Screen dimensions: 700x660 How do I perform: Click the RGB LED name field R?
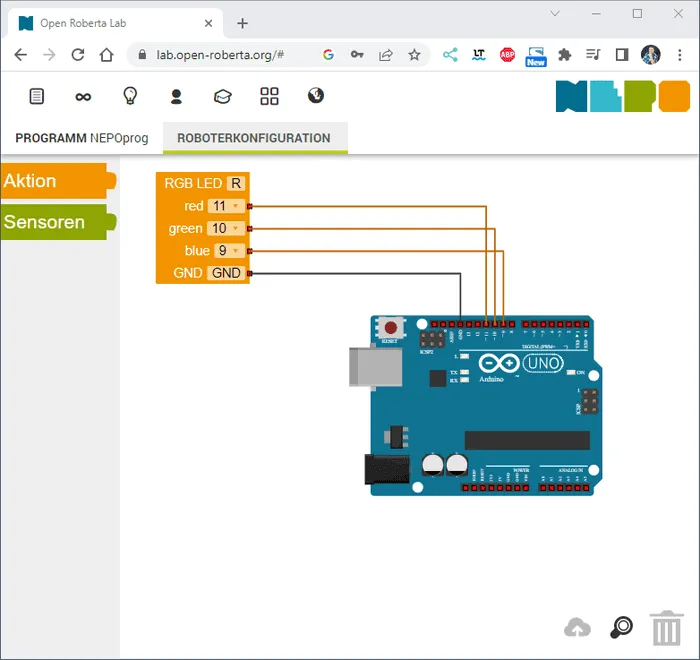236,183
